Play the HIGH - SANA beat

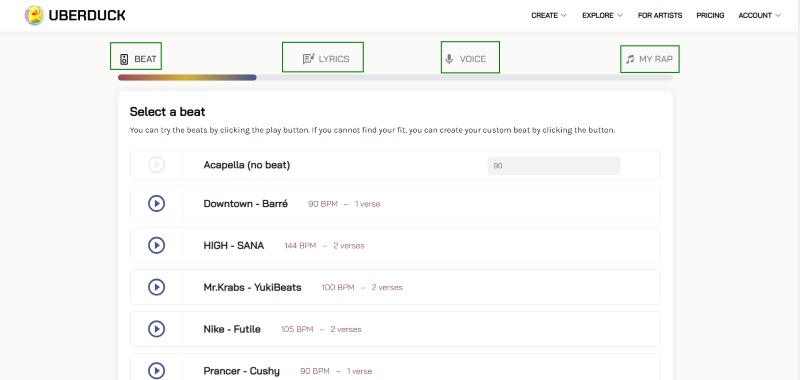click(157, 245)
